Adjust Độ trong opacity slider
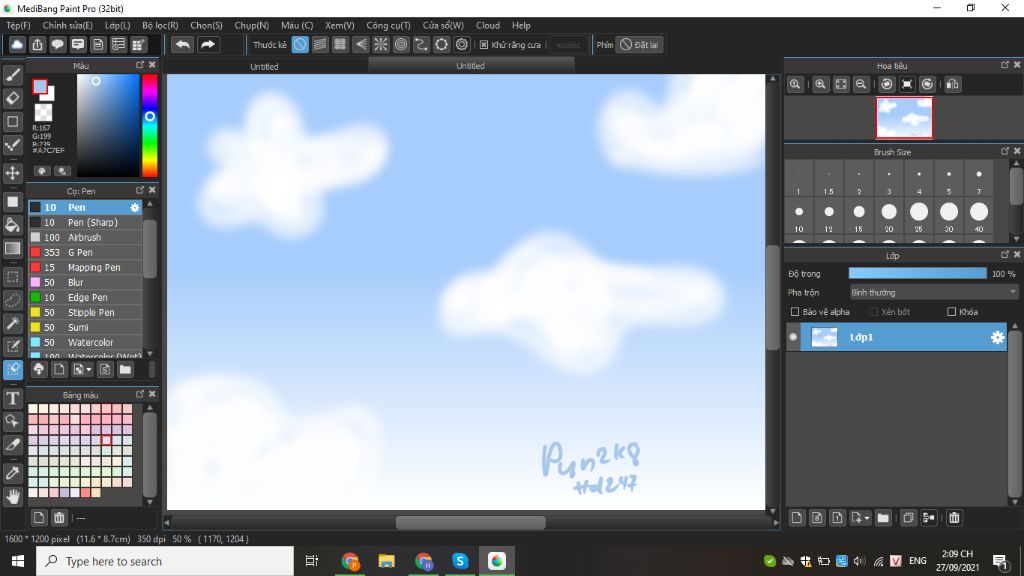 coord(918,274)
